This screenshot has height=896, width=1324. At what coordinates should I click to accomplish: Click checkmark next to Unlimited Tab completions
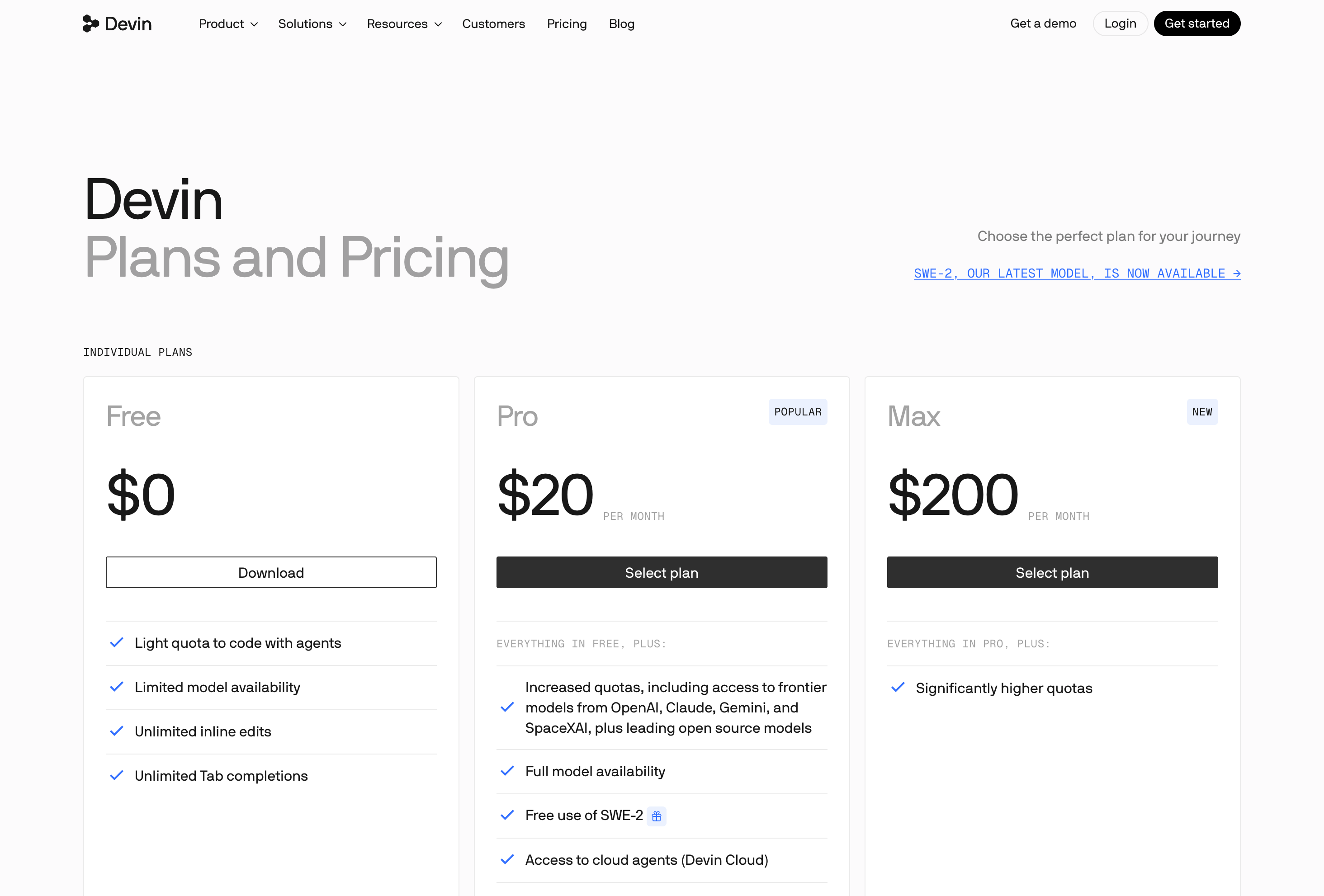tap(117, 775)
